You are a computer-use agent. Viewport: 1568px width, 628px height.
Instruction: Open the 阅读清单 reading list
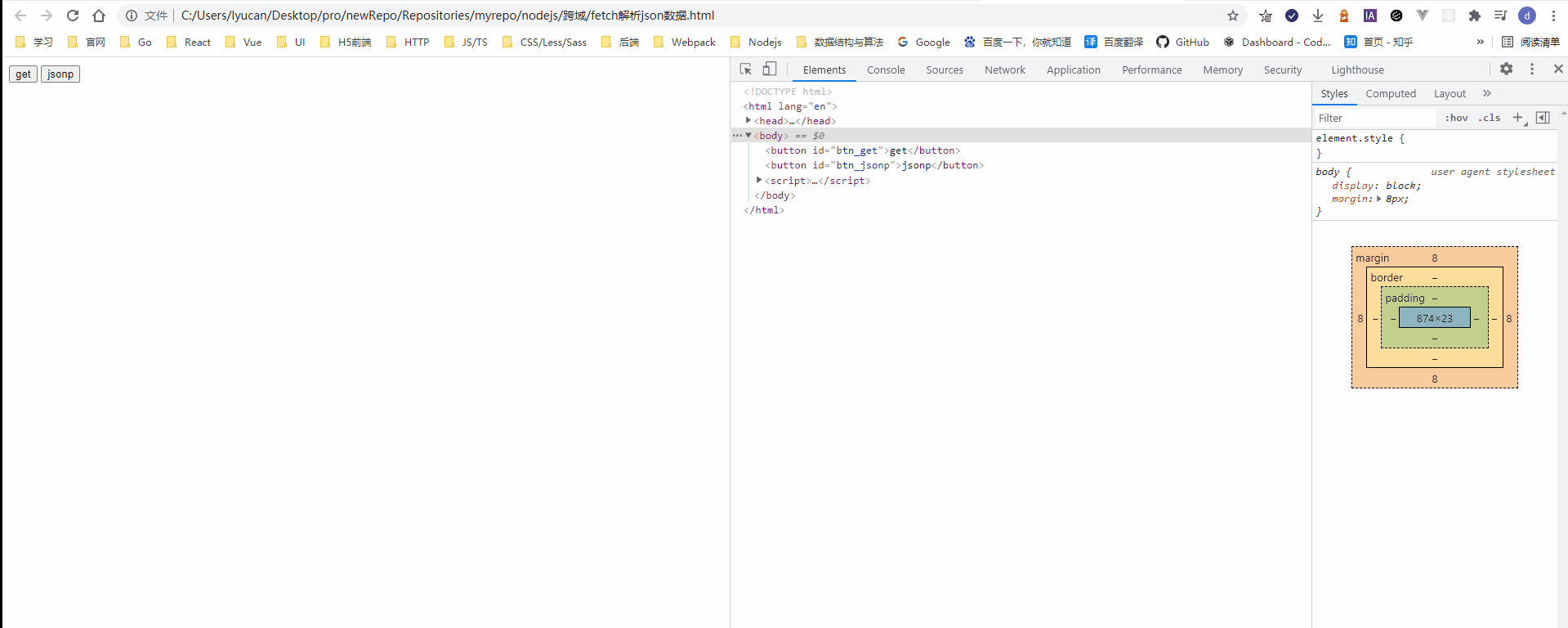pyautogui.click(x=1530, y=42)
